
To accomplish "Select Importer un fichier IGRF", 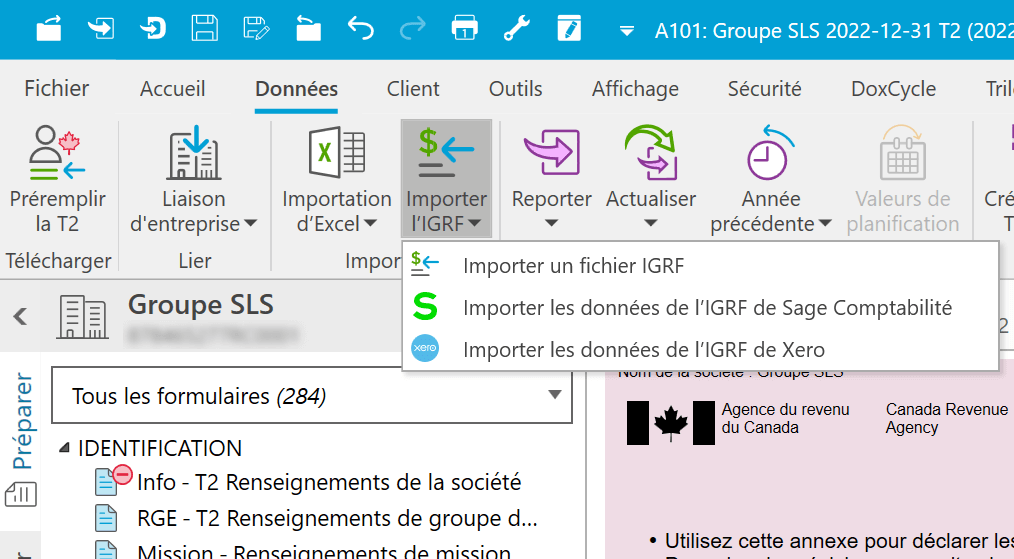I will [x=573, y=266].
